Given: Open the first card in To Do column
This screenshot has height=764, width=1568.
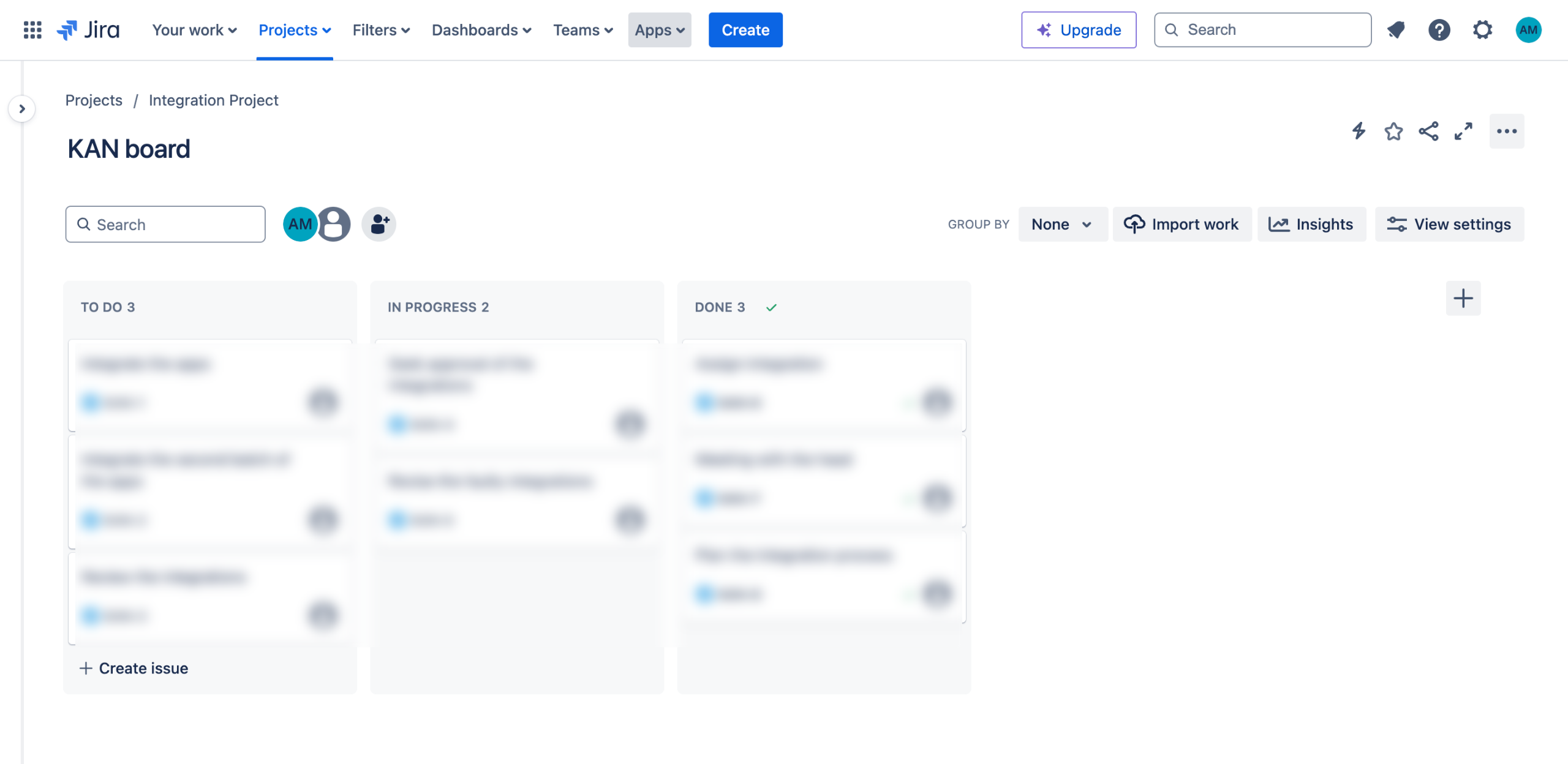Looking at the screenshot, I should pyautogui.click(x=210, y=385).
